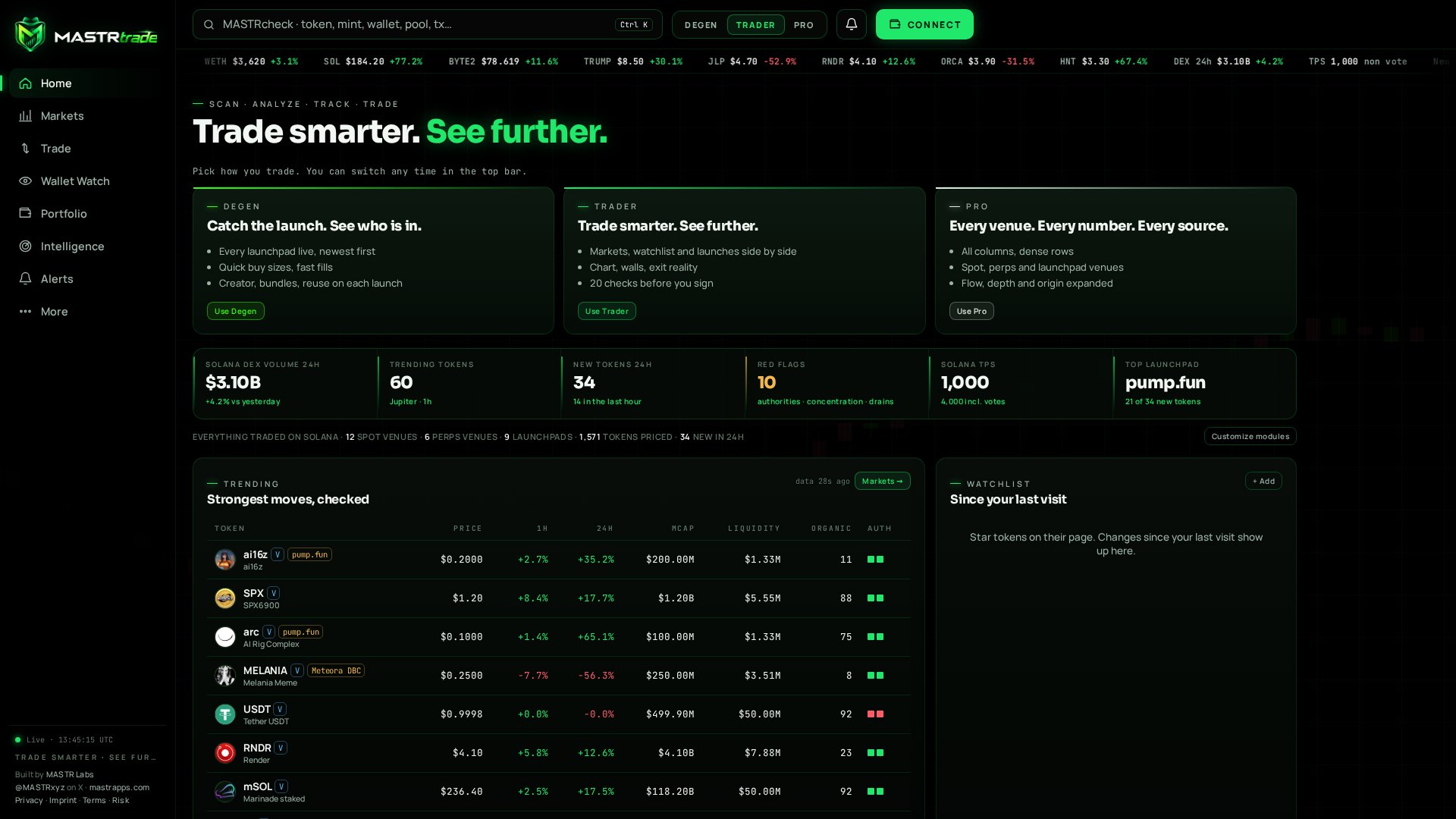
Task: Open the Markets arrow link in Trending
Action: coord(882,481)
